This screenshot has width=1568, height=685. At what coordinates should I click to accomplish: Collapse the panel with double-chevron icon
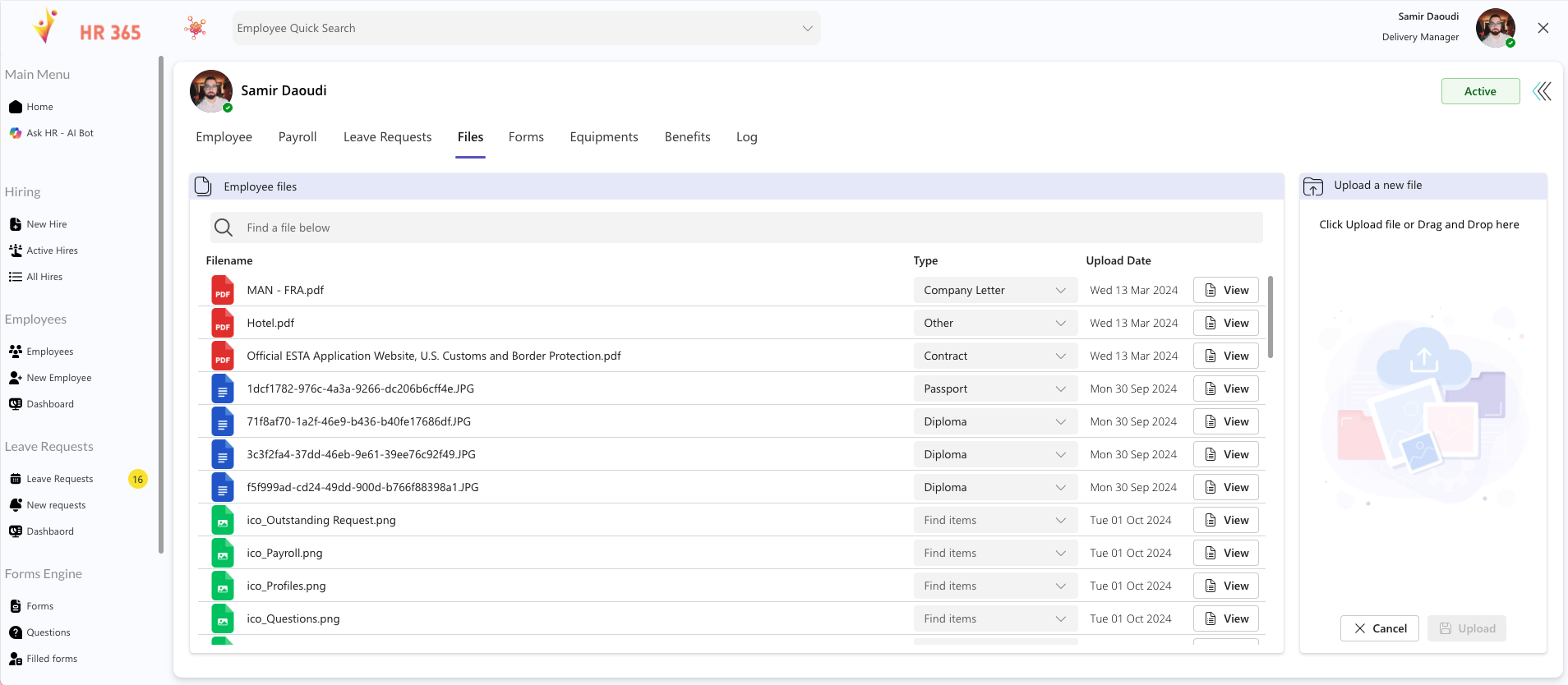coord(1542,91)
